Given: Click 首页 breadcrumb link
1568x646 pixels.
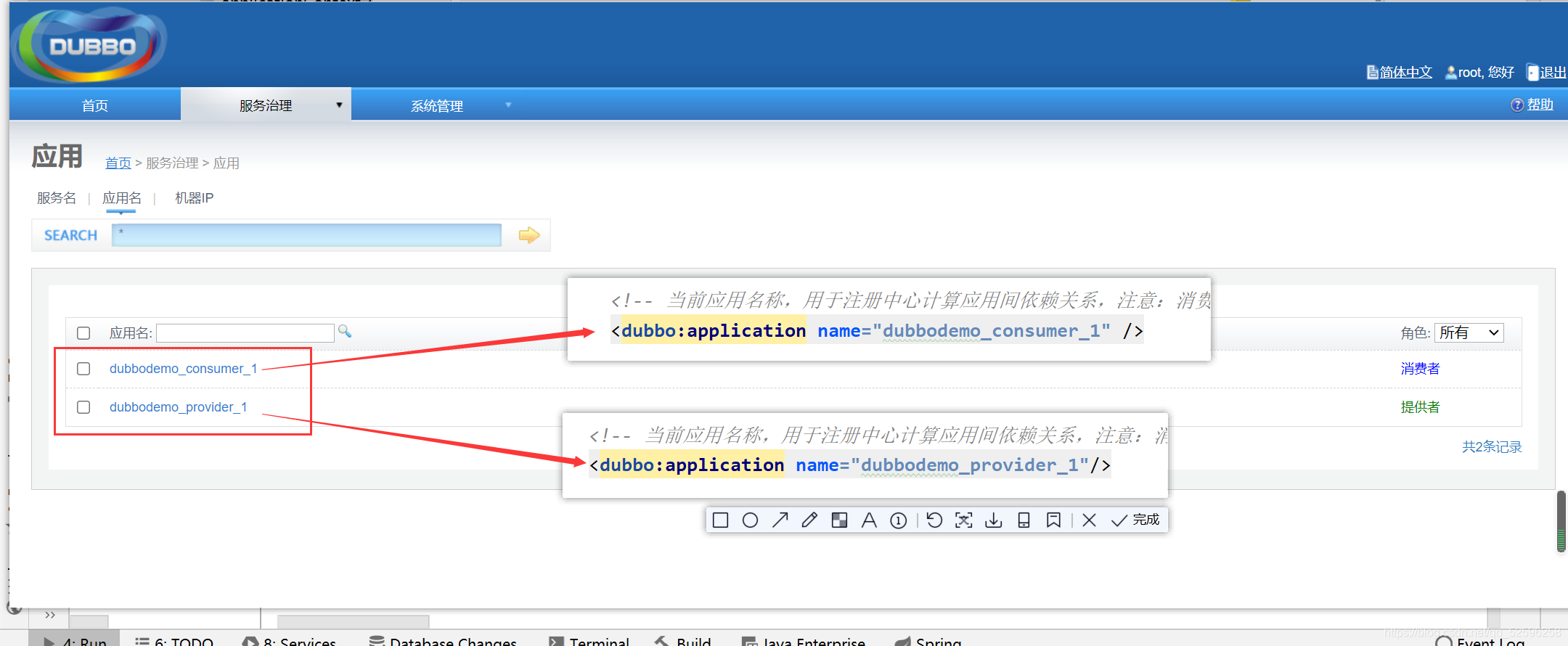Looking at the screenshot, I should 118,163.
